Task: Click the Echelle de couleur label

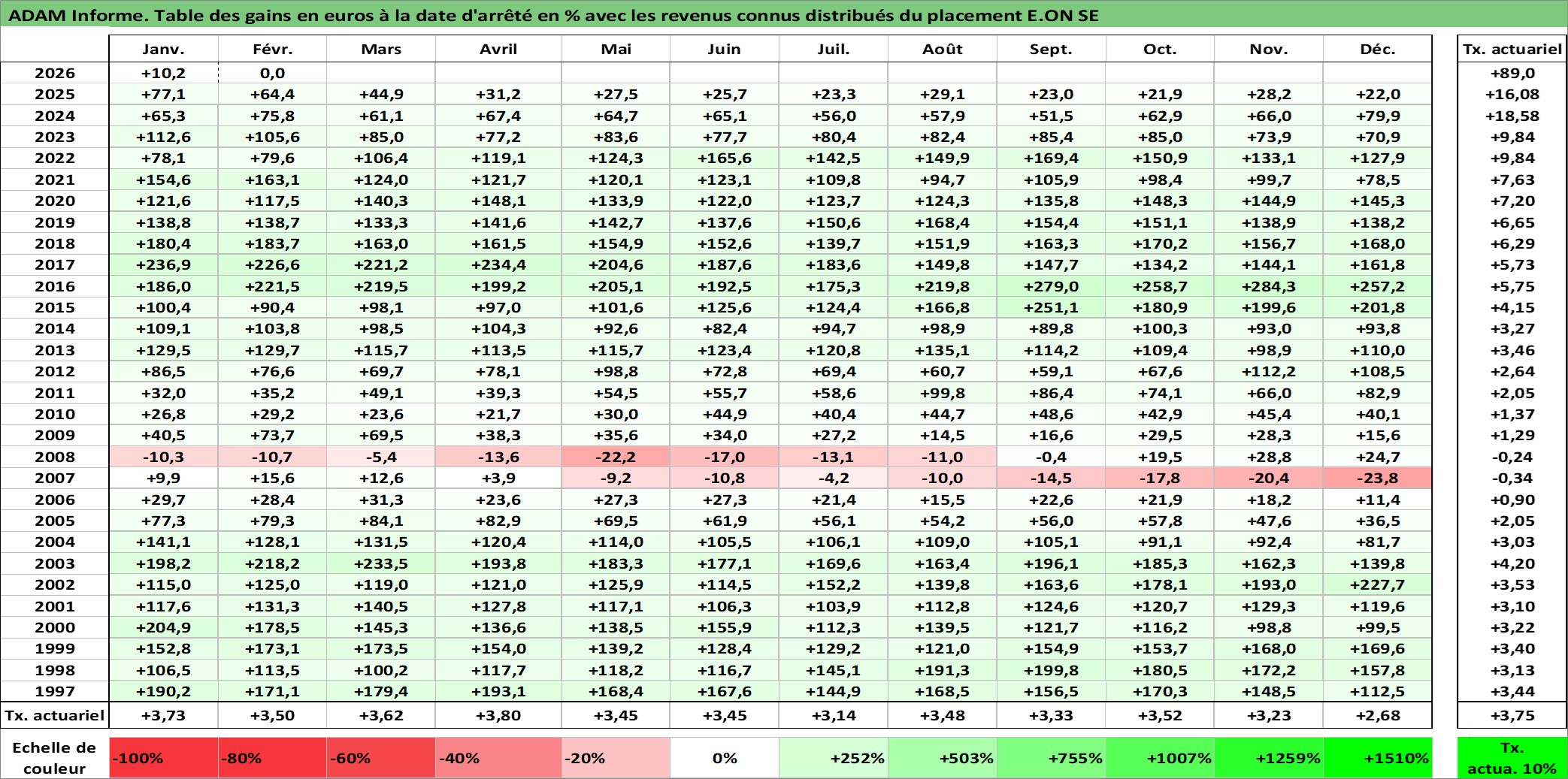Action: point(55,758)
